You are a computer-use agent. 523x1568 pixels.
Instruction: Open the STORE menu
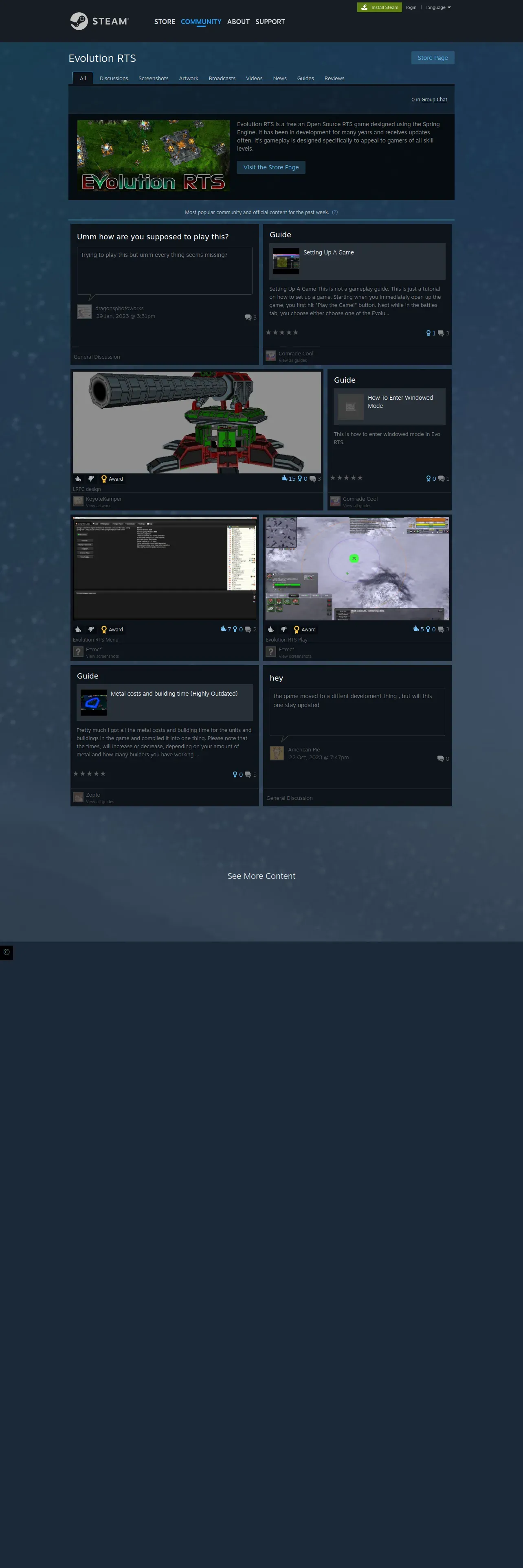point(165,21)
